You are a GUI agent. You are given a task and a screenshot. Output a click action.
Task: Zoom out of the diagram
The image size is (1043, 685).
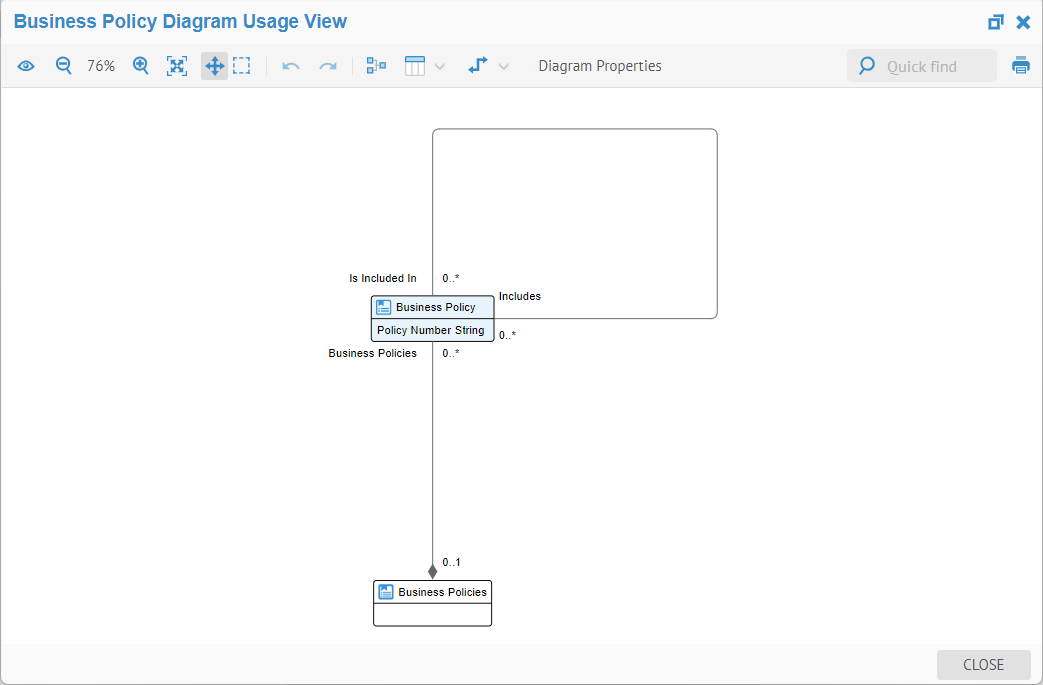point(63,66)
